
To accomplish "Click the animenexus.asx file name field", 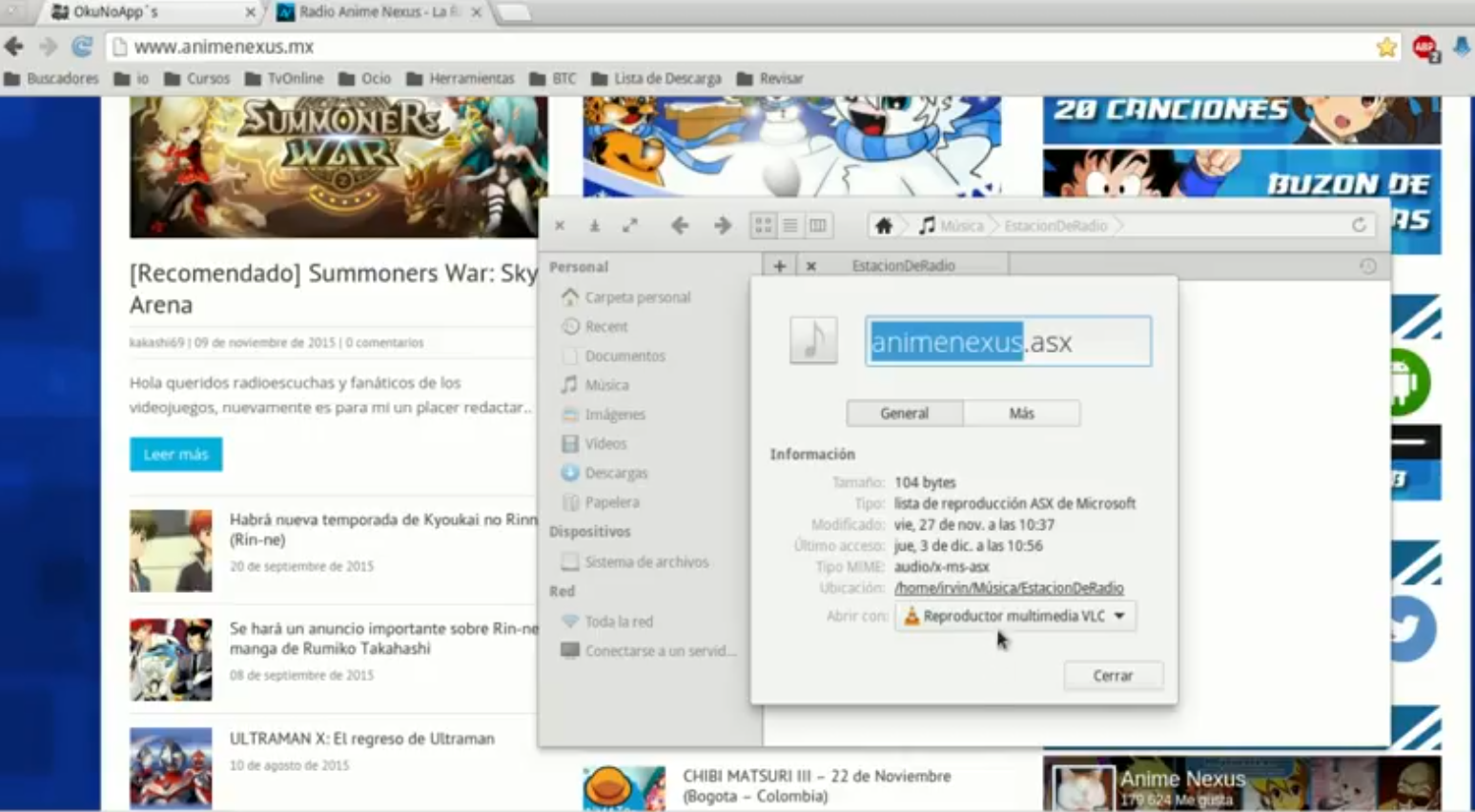I will click(x=1009, y=341).
